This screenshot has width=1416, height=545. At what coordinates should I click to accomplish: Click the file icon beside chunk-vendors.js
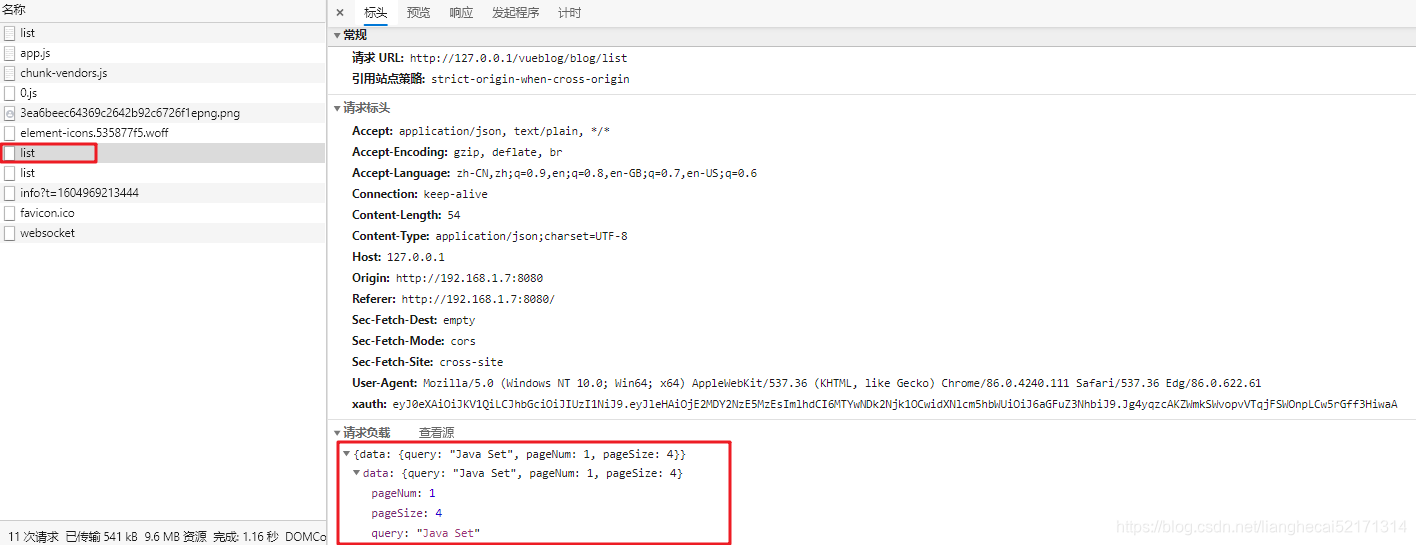(10, 73)
